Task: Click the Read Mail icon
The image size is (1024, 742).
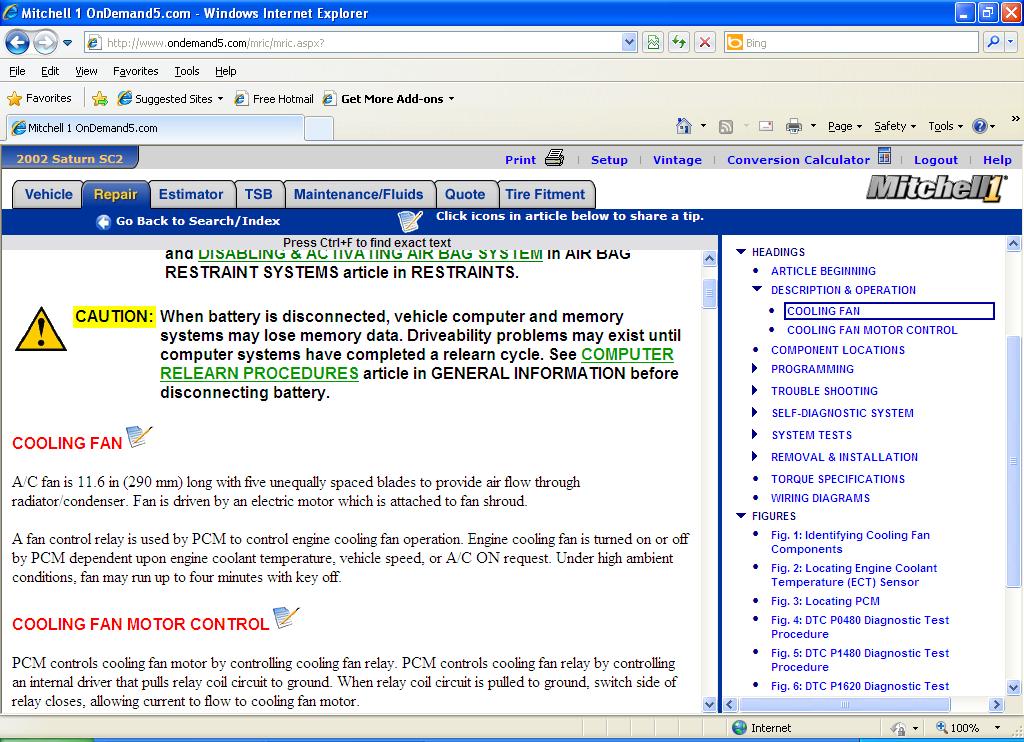Action: [x=766, y=126]
